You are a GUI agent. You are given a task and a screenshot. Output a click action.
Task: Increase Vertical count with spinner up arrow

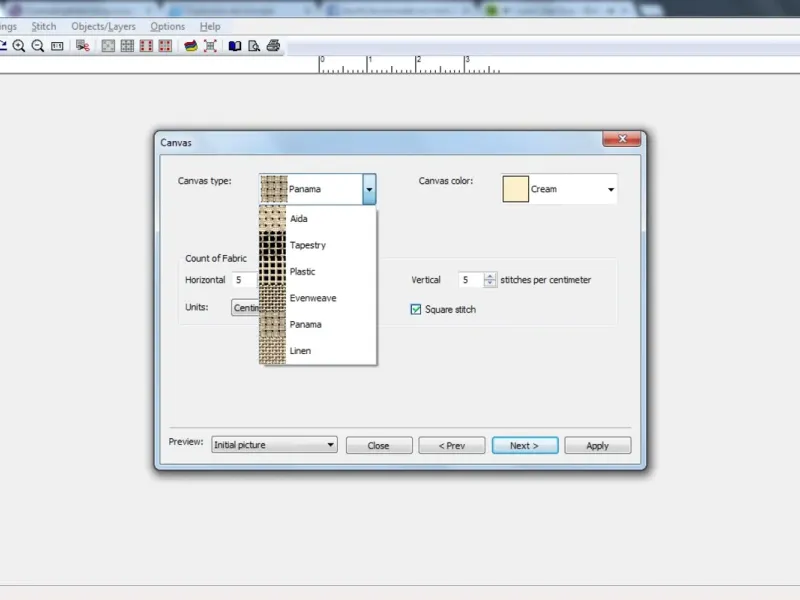coord(490,276)
